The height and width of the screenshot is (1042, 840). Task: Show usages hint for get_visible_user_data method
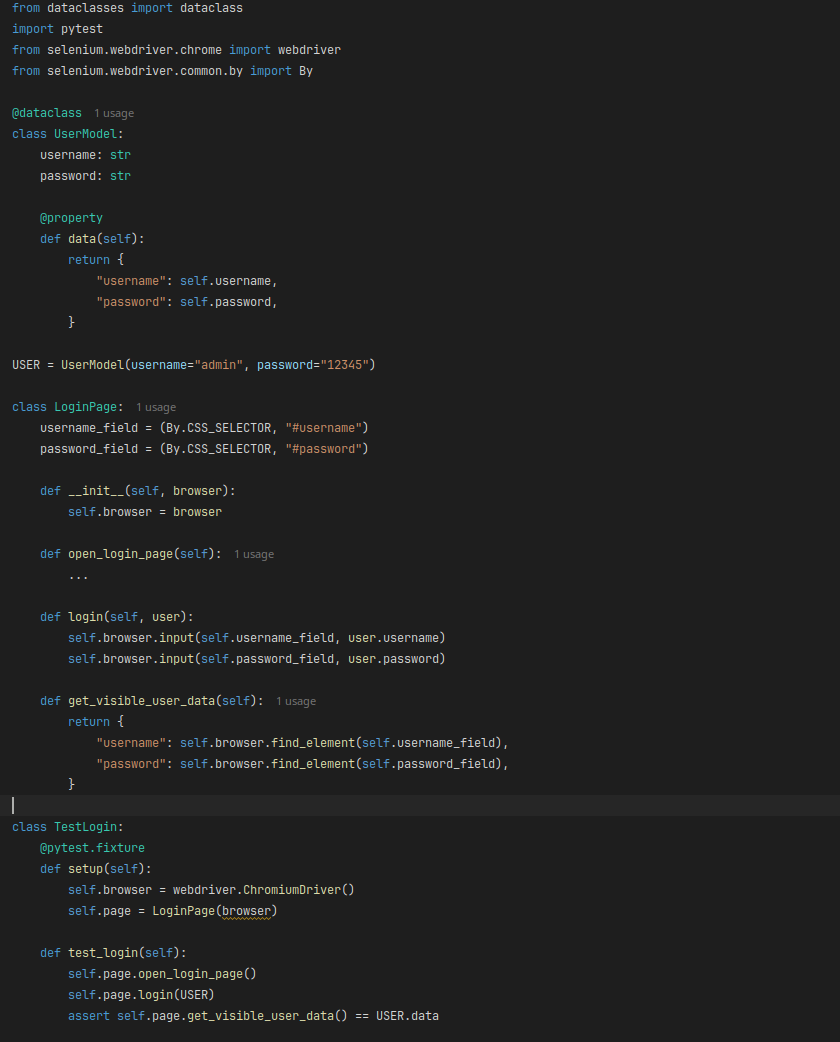point(296,701)
